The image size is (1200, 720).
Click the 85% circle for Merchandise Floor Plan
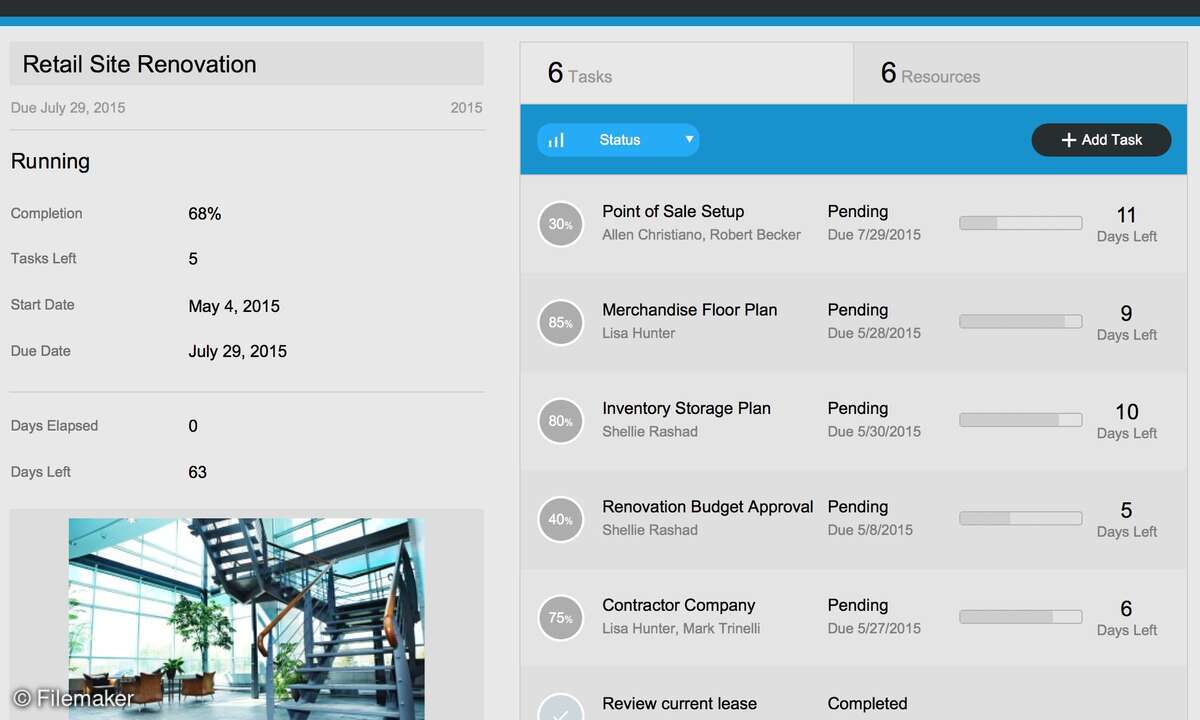(x=561, y=323)
